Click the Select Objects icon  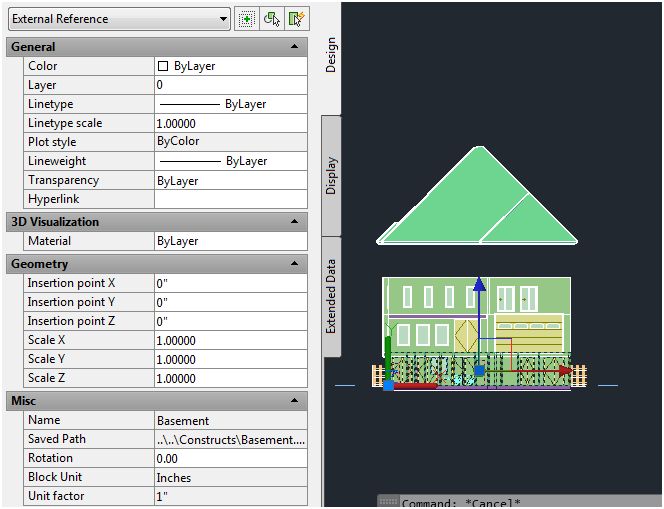coord(272,19)
